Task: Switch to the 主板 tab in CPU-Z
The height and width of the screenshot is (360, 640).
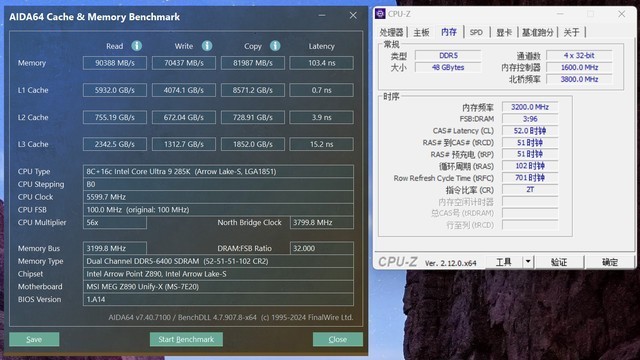Action: (x=421, y=32)
